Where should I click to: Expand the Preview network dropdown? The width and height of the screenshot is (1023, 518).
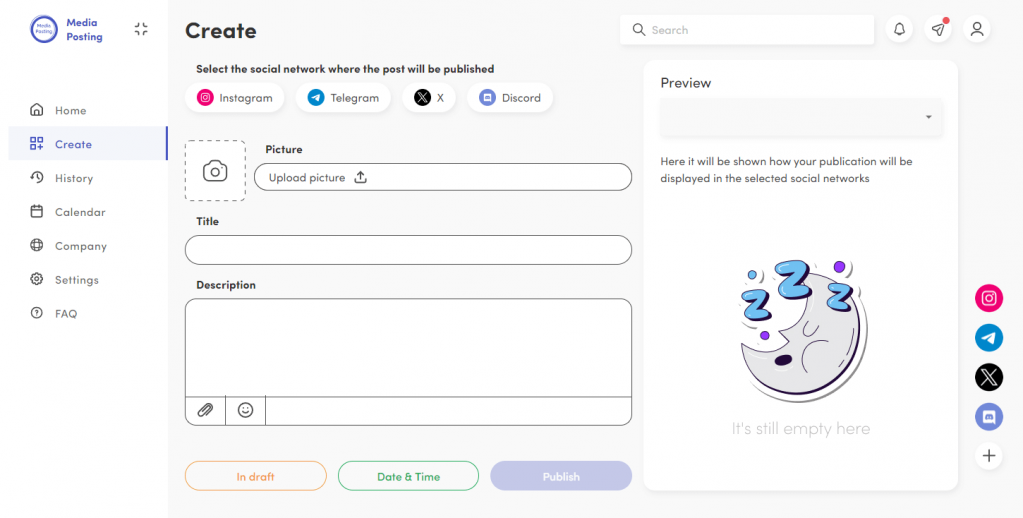click(800, 117)
